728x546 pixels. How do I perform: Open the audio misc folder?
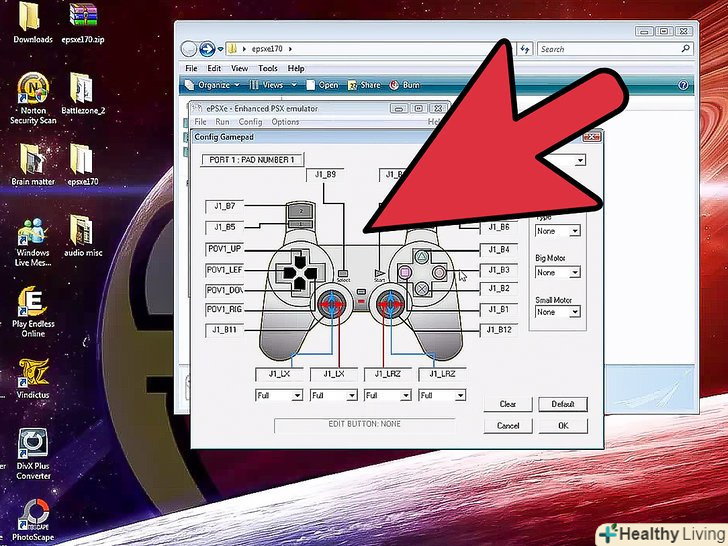(x=81, y=230)
